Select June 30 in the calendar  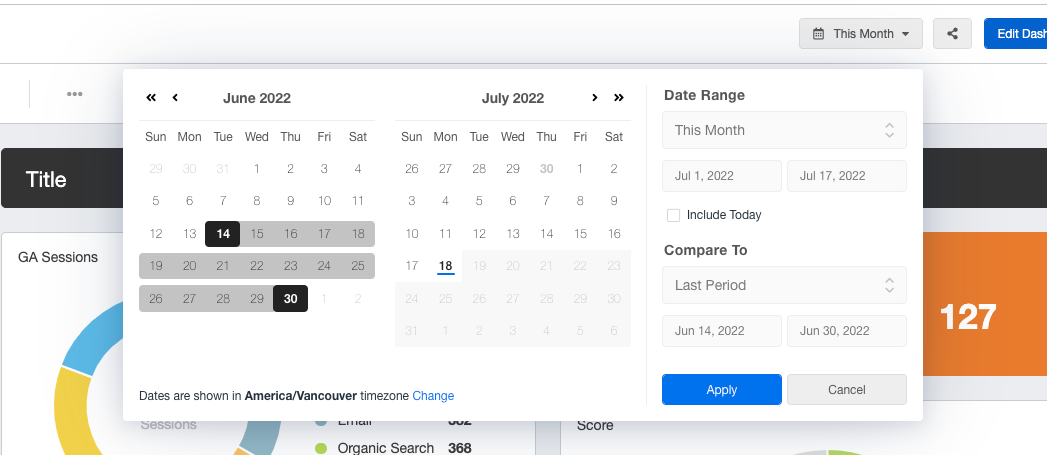[x=290, y=299]
